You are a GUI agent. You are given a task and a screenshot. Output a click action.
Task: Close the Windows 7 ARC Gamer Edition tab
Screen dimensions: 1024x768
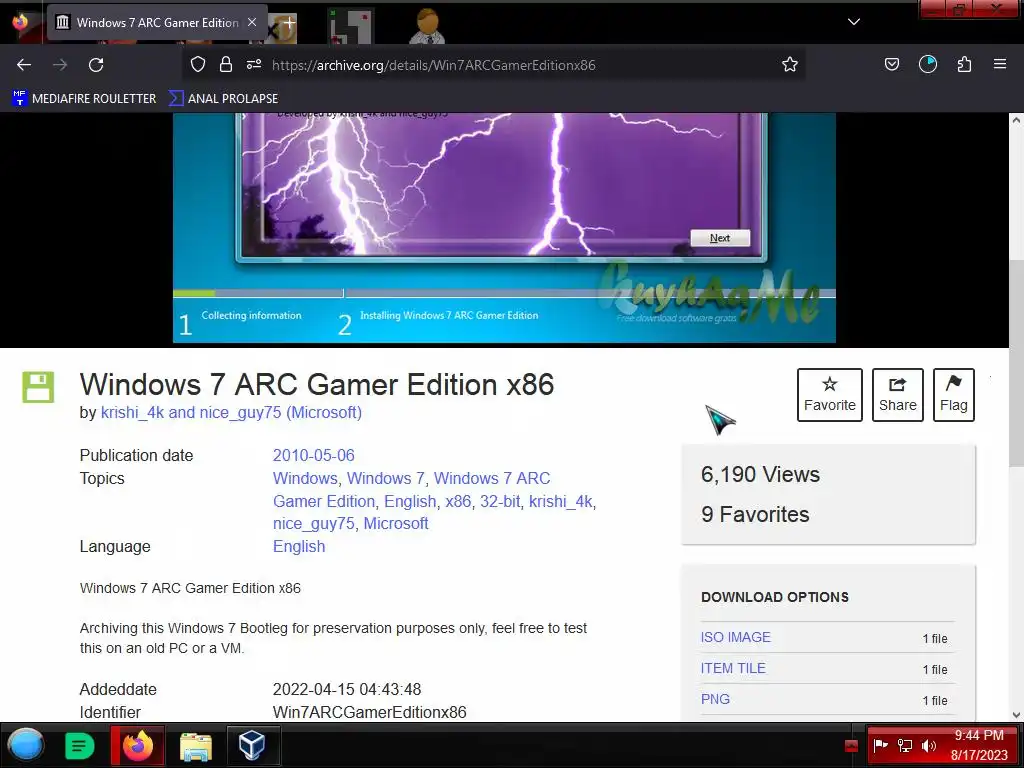[x=252, y=22]
